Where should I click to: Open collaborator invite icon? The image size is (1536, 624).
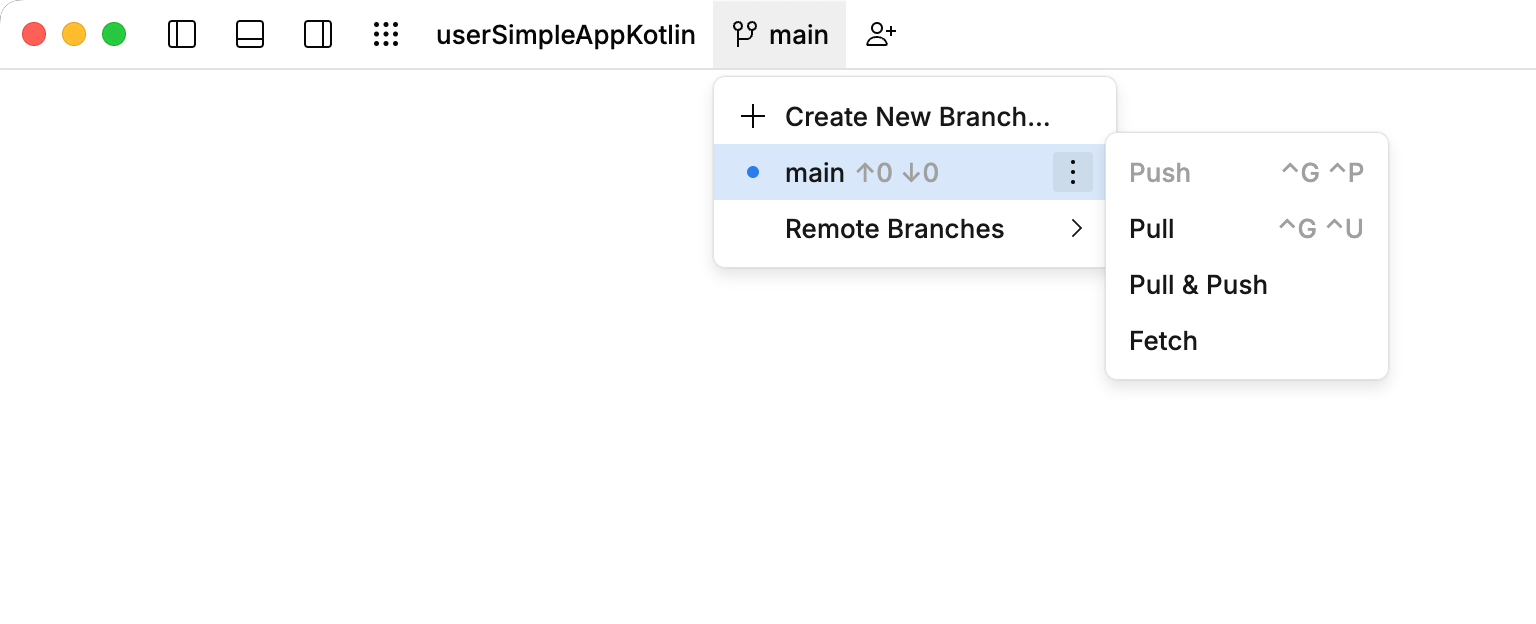pyautogui.click(x=880, y=34)
